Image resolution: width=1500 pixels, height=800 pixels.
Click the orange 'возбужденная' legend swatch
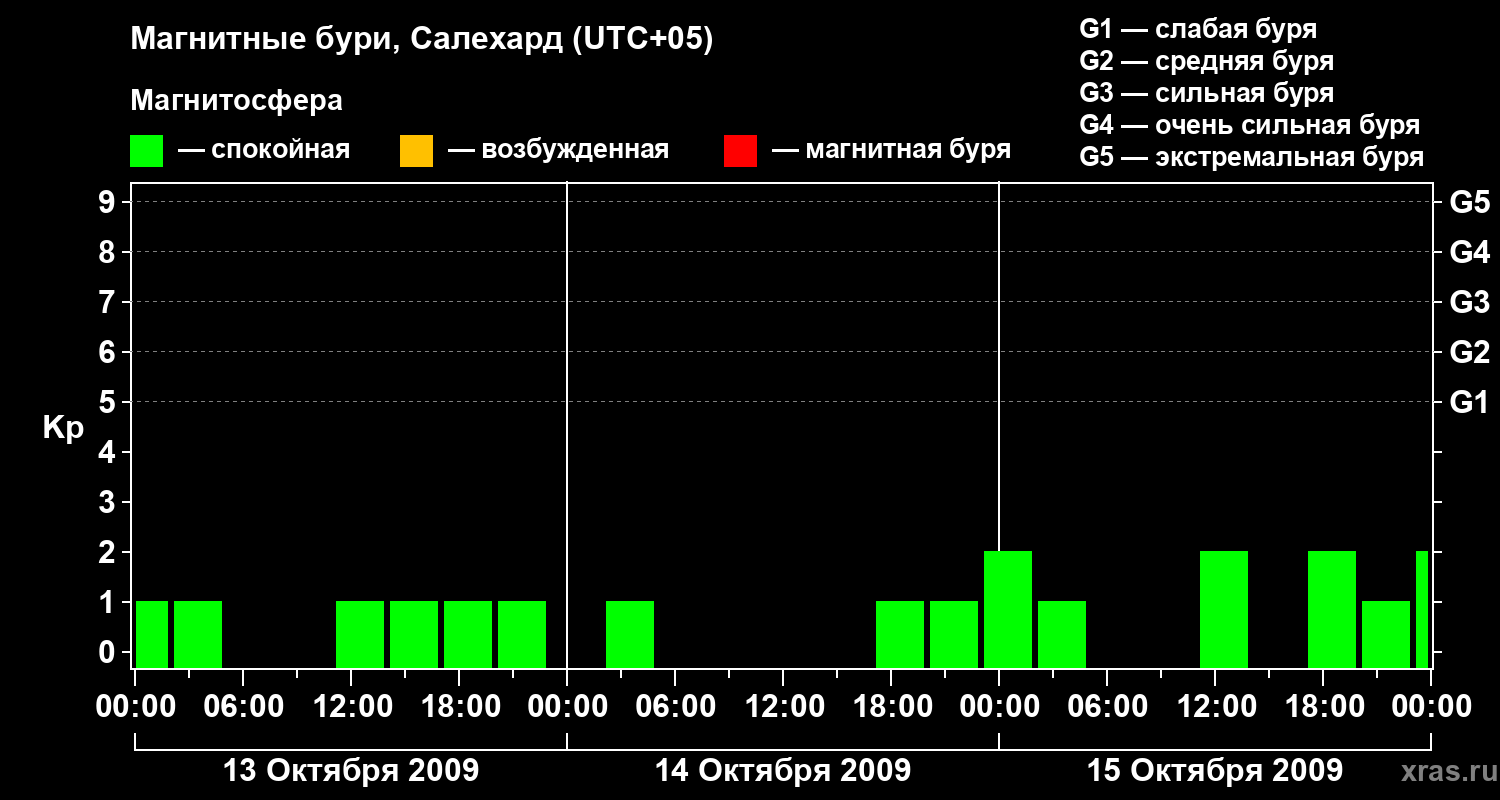pos(416,151)
